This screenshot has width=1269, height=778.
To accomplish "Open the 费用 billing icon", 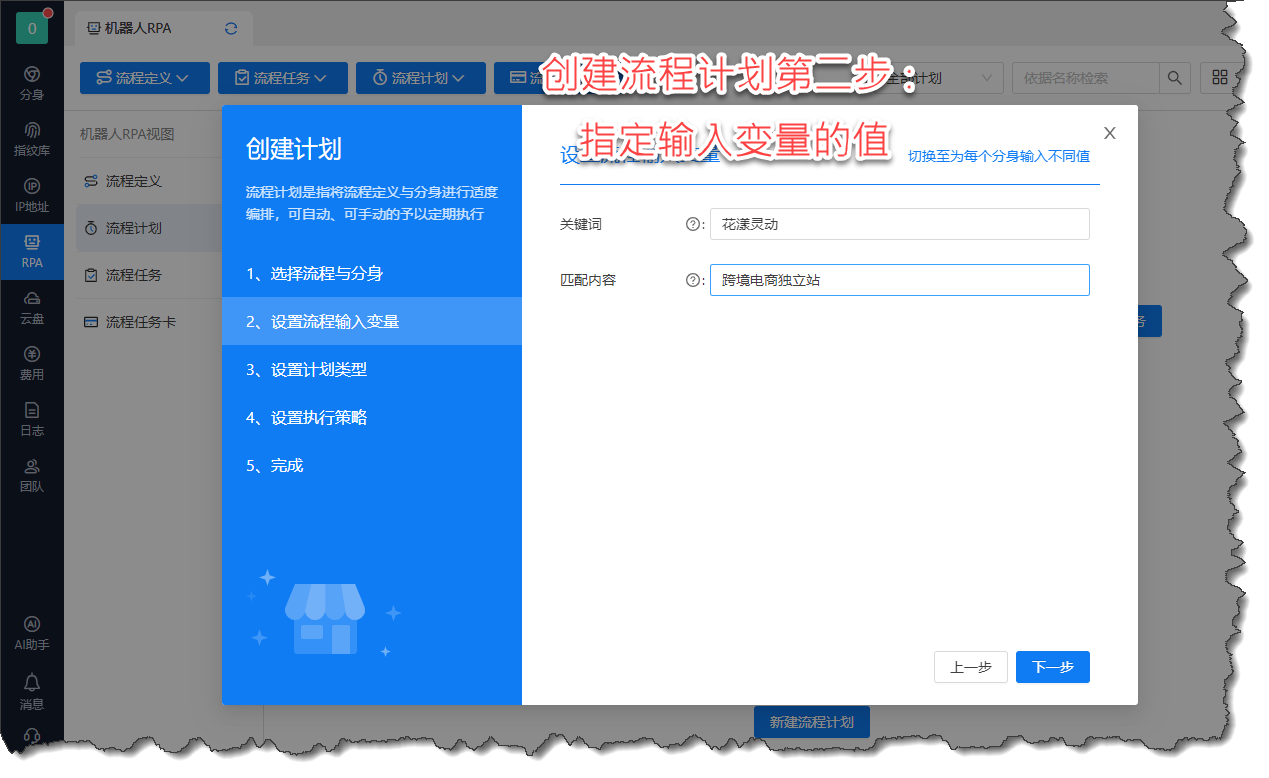I will click(32, 364).
